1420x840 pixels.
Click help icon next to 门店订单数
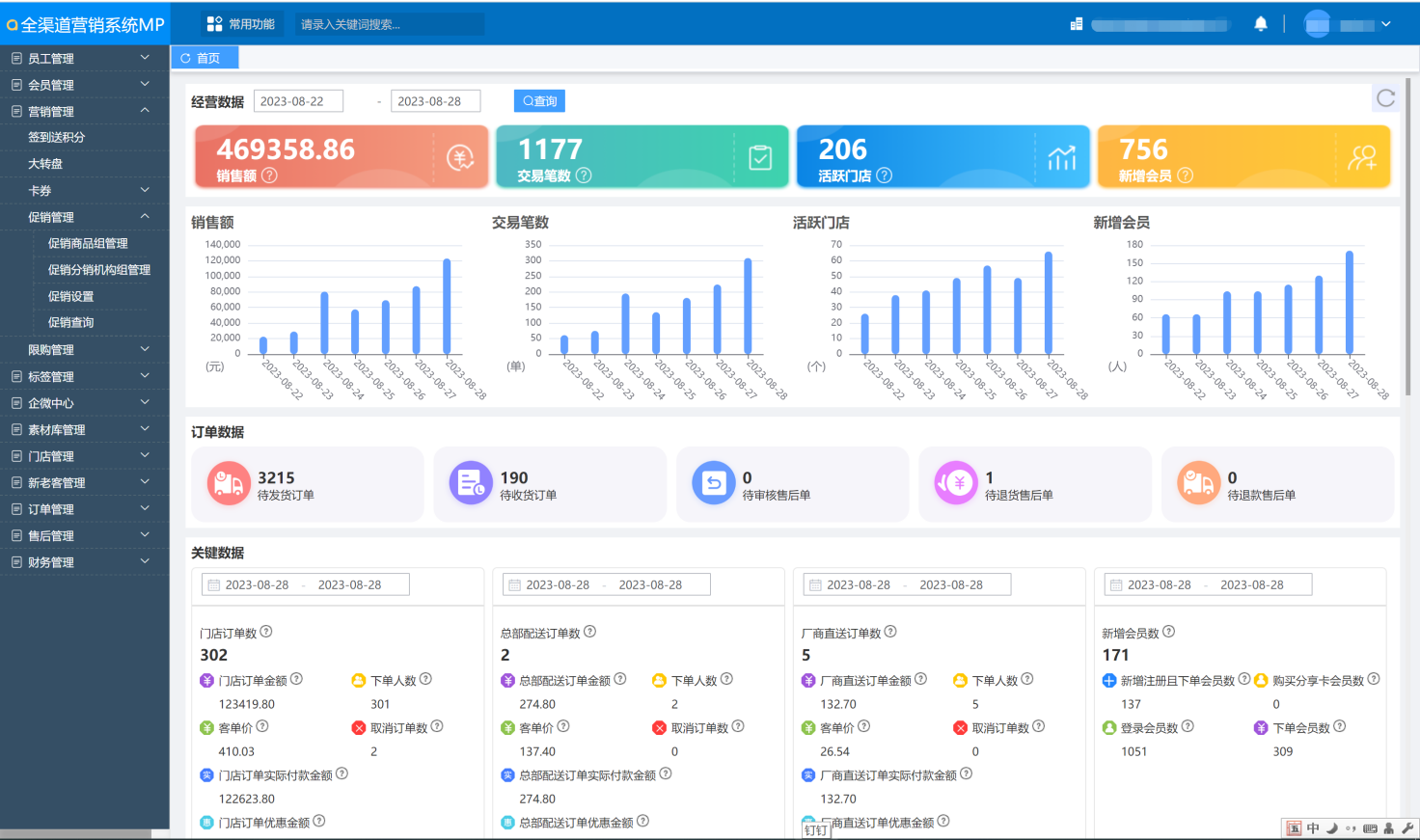coord(266,632)
